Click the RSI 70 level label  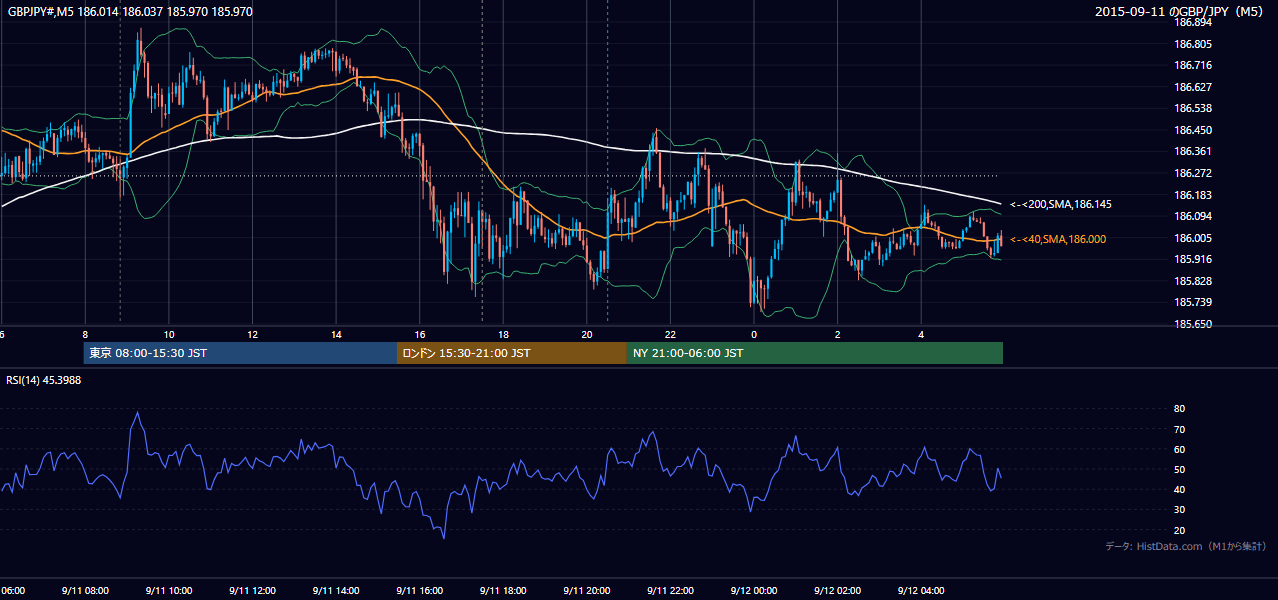(x=1179, y=429)
